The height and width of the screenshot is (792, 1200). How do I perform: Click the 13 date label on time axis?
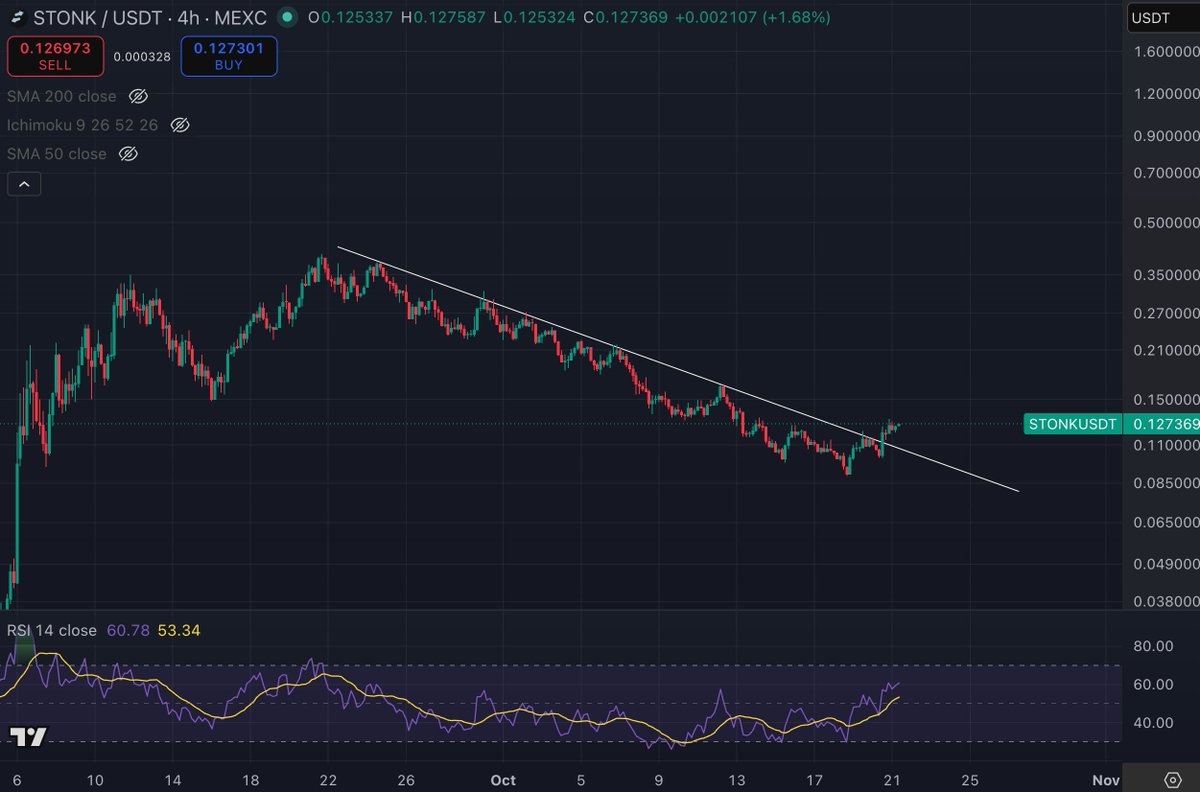737,780
